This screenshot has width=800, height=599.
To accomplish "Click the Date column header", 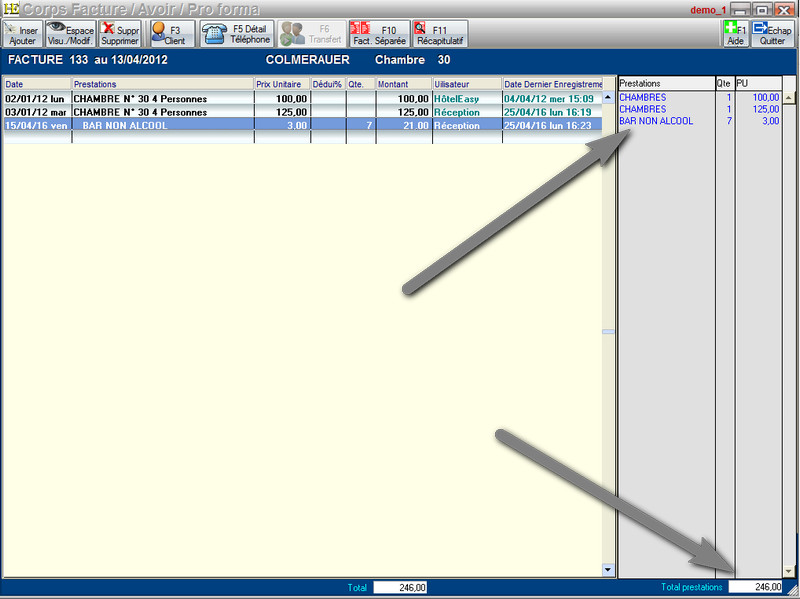I will (x=37, y=84).
